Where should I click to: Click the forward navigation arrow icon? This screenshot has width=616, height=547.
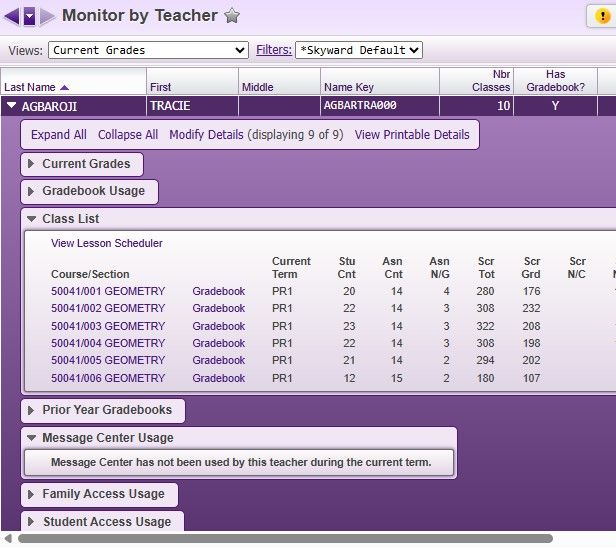[47, 15]
